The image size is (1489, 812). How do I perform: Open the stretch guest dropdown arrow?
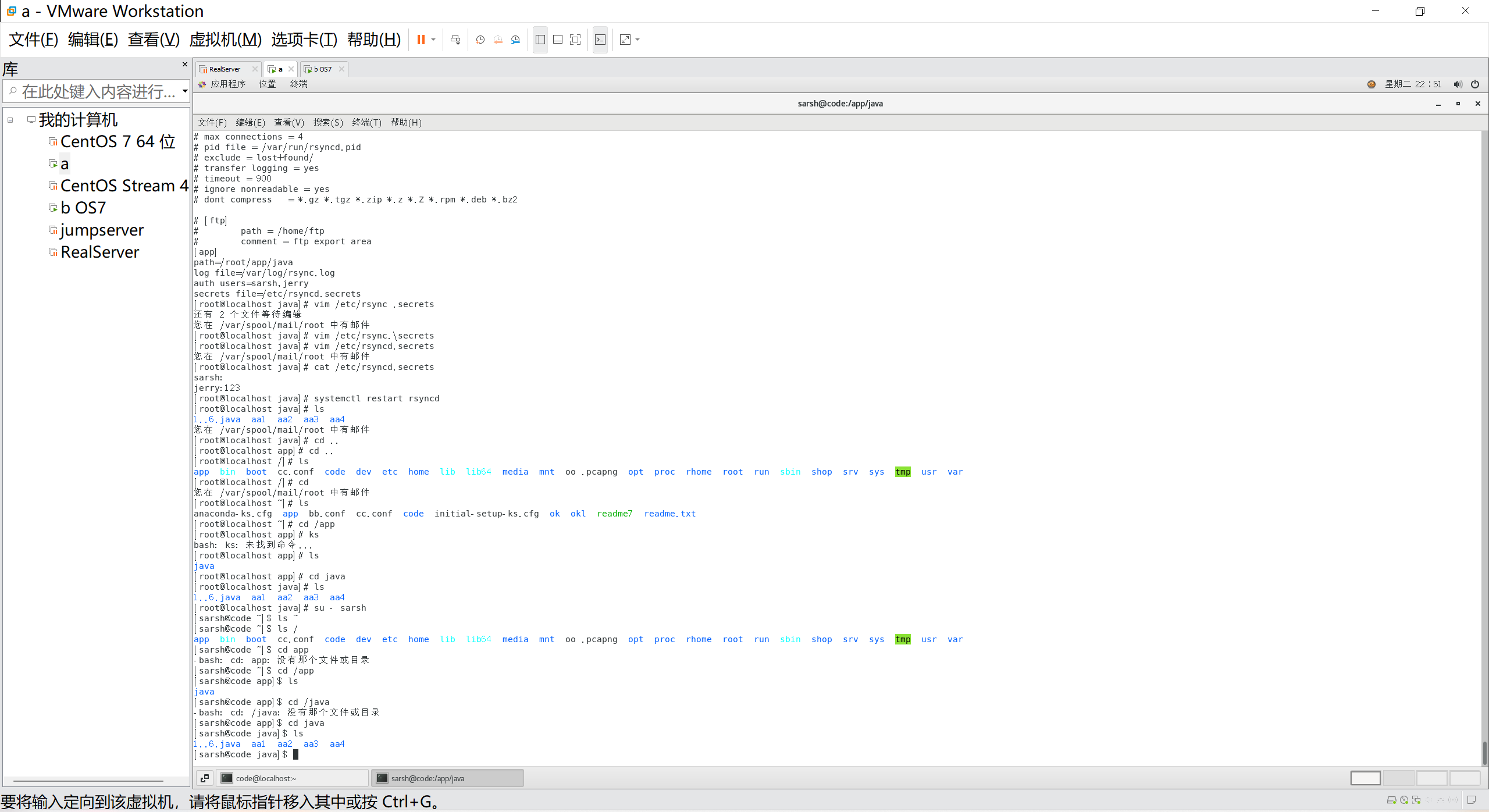(637, 40)
